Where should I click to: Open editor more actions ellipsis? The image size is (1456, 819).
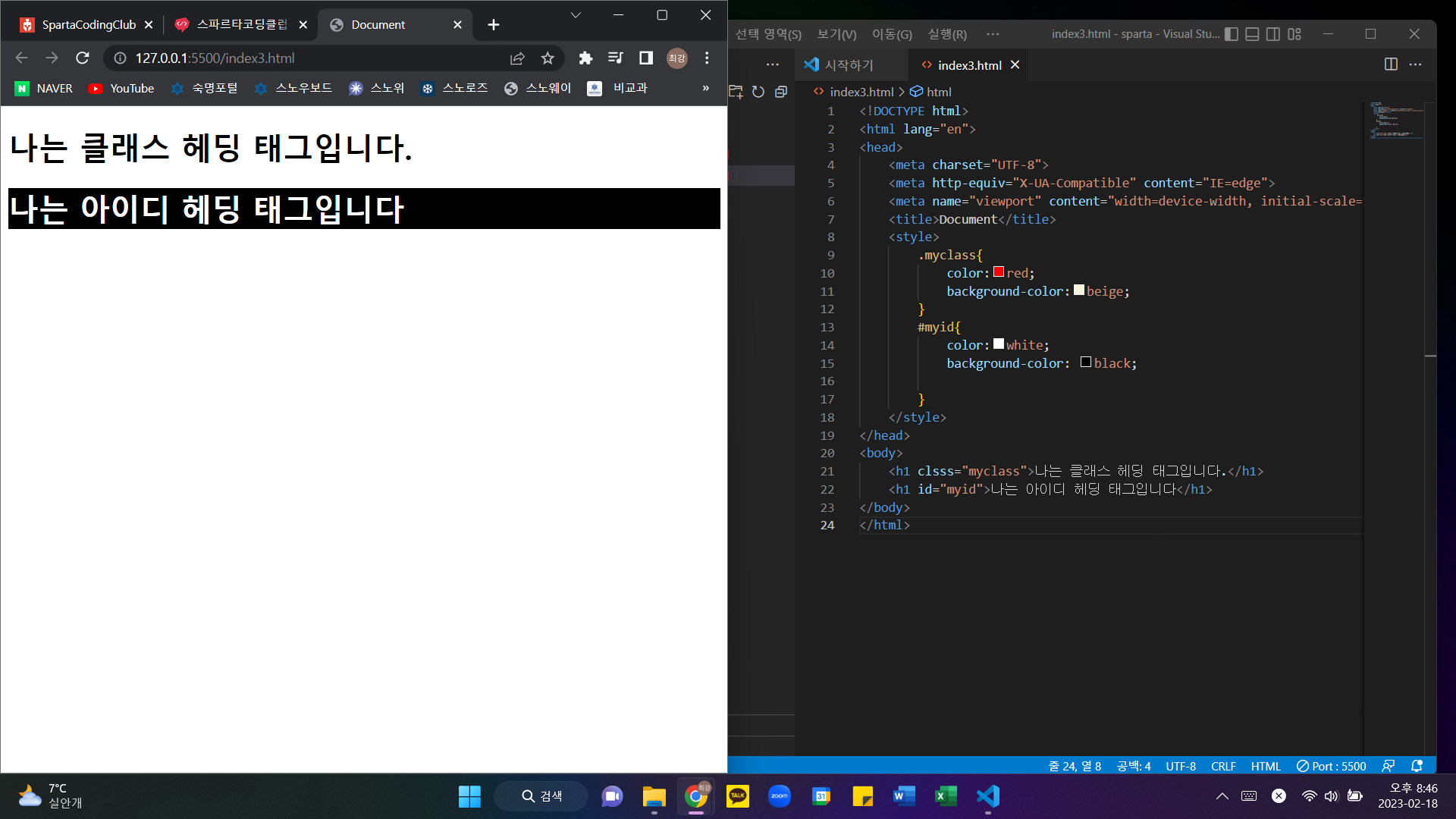1415,64
